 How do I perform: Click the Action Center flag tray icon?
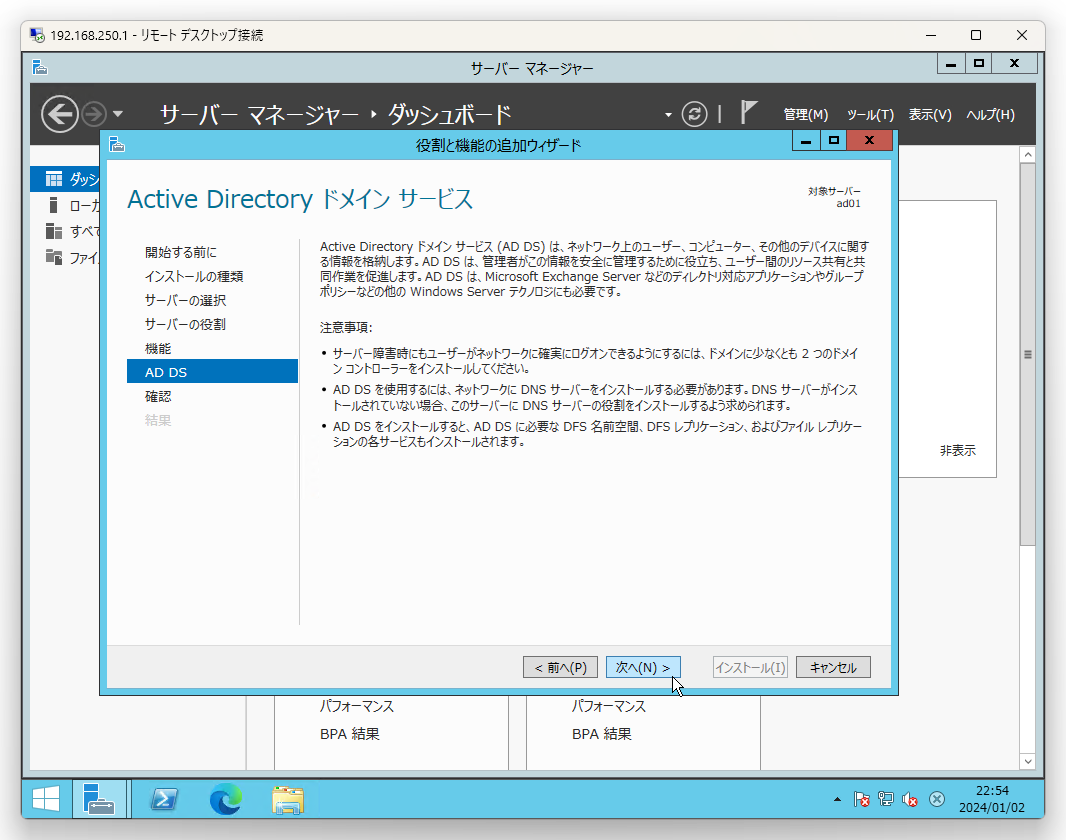(861, 799)
